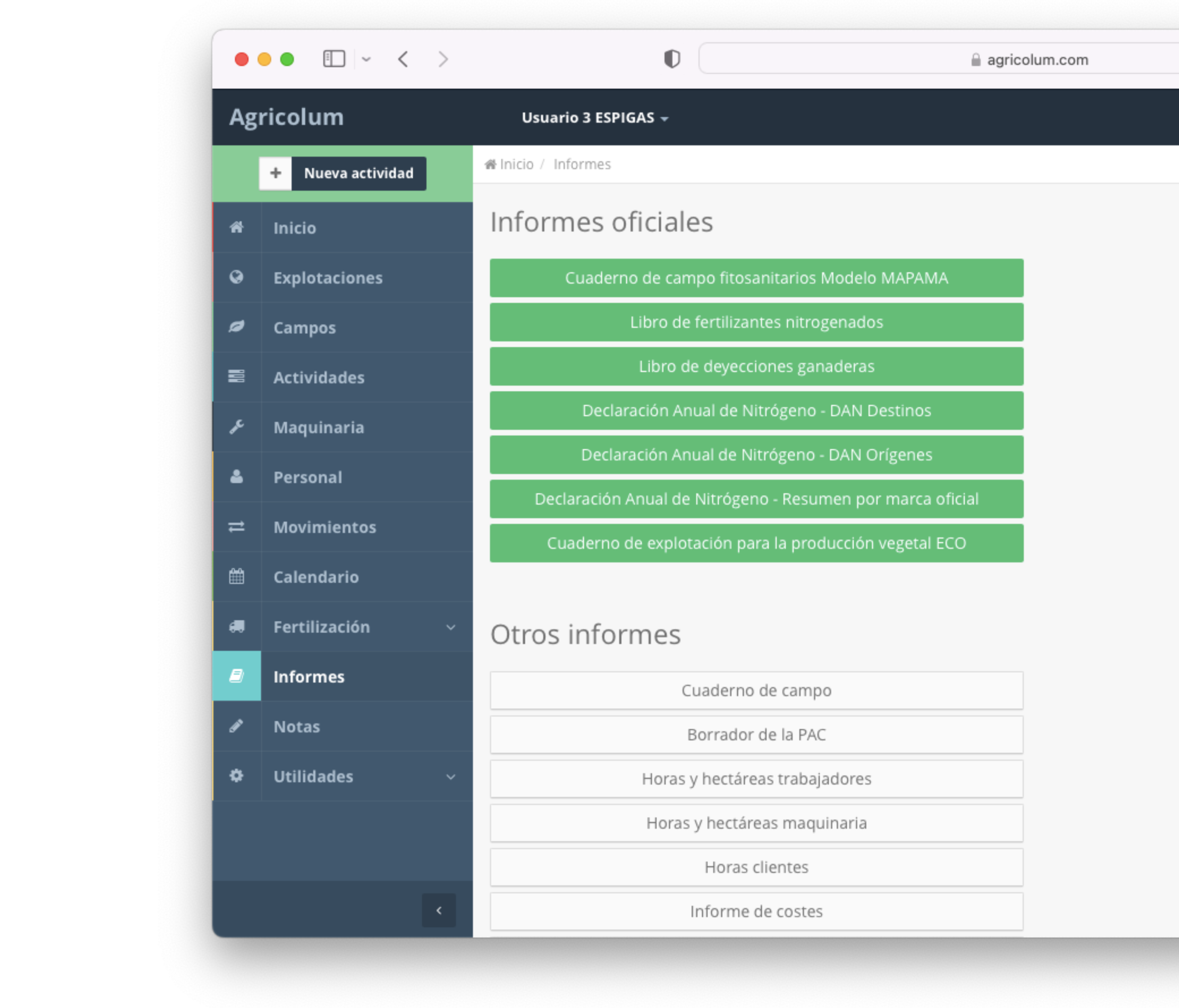Open Libro de fertilizantes nitrogenados report

[x=756, y=322]
